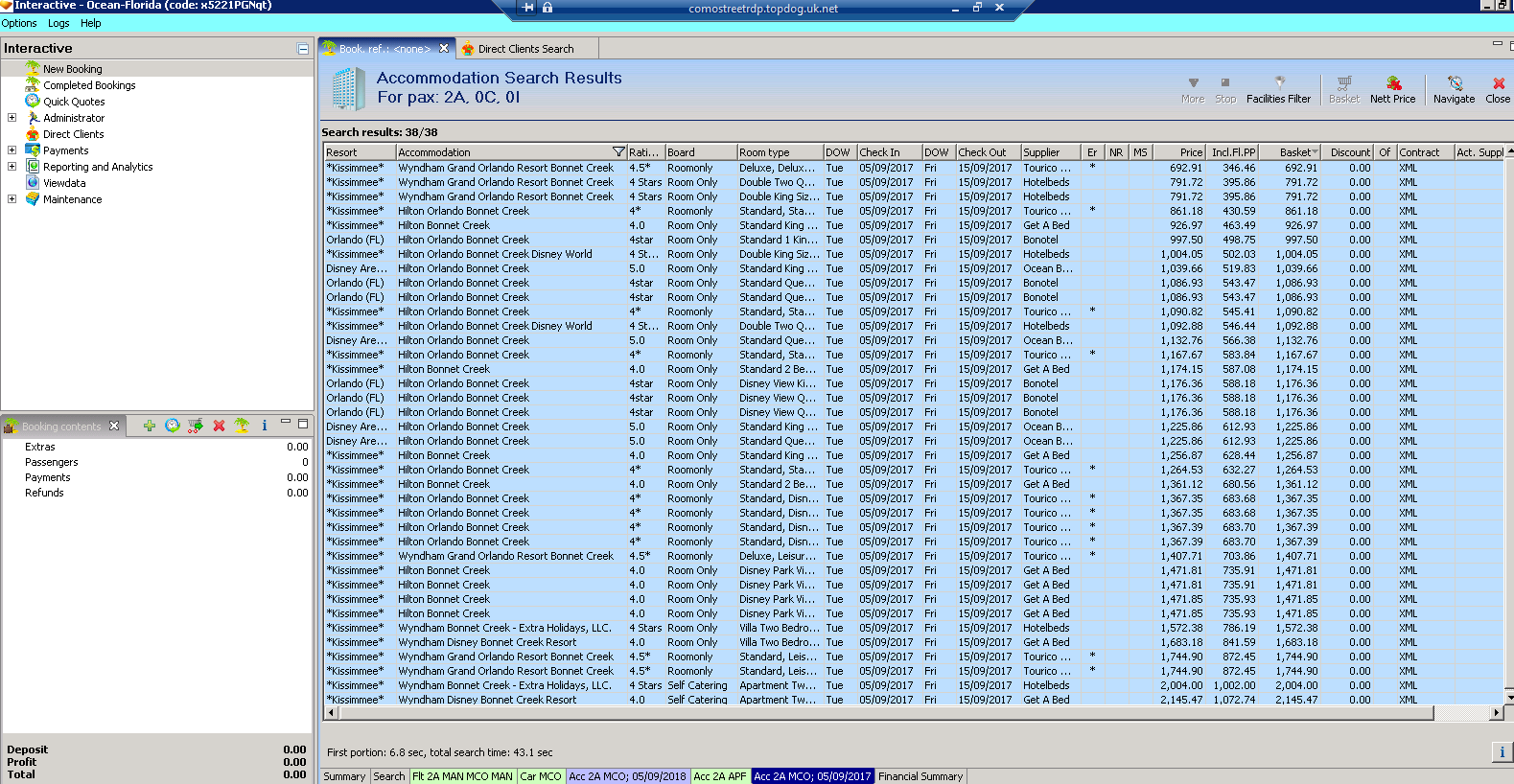This screenshot has height=784, width=1514.
Task: Sort results by Room type column header
Action: pos(780,152)
